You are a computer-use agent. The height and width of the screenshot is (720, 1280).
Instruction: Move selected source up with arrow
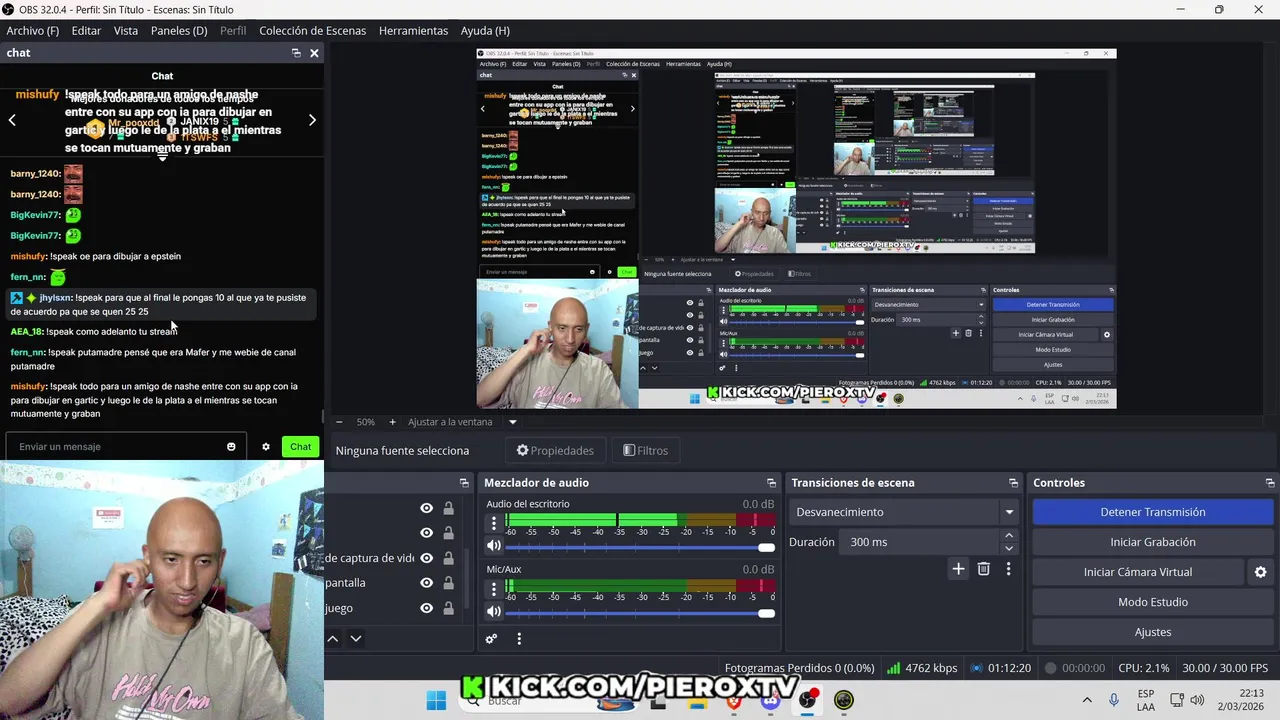tap(333, 638)
